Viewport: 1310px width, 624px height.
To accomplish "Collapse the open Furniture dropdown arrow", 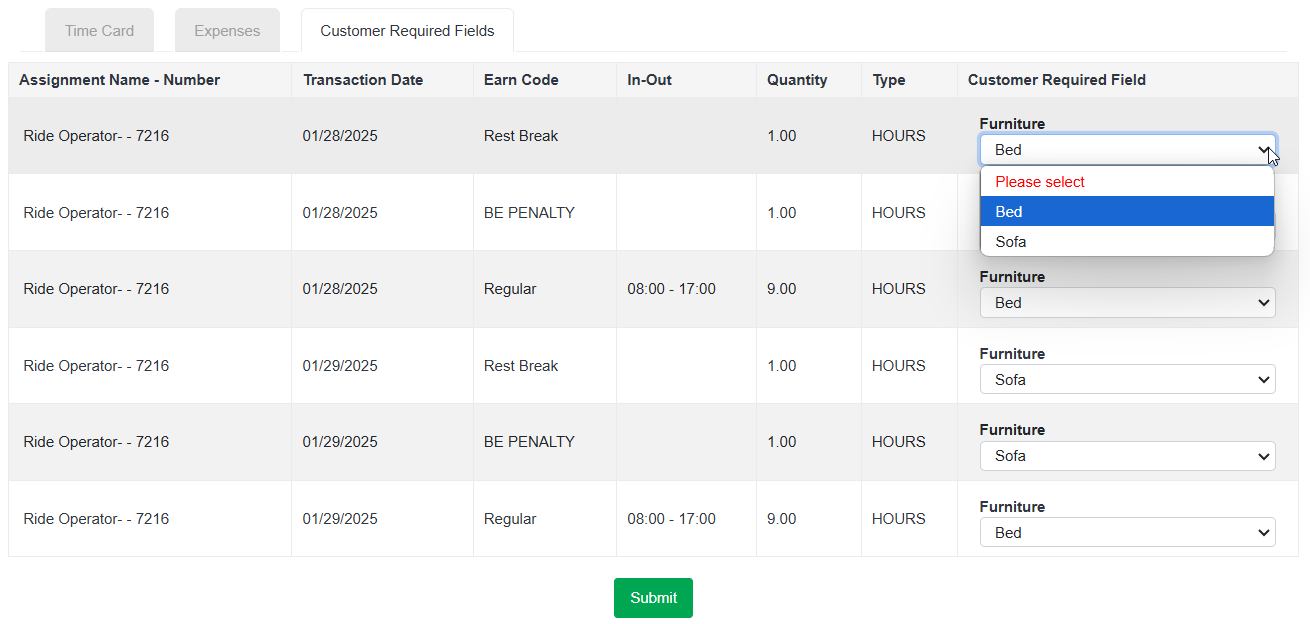I will (x=1263, y=150).
